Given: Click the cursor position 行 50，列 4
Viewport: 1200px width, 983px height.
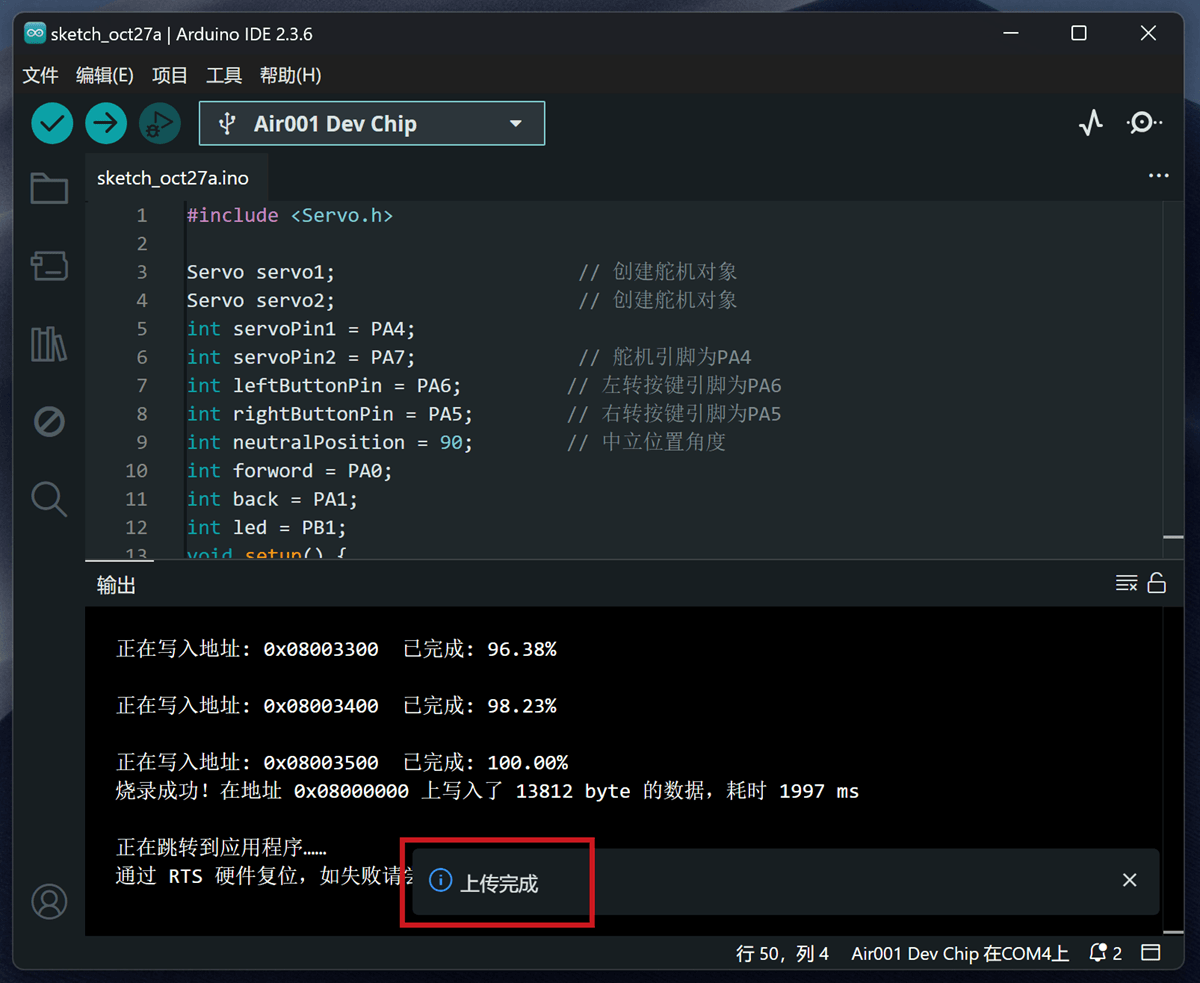Looking at the screenshot, I should click(x=783, y=954).
